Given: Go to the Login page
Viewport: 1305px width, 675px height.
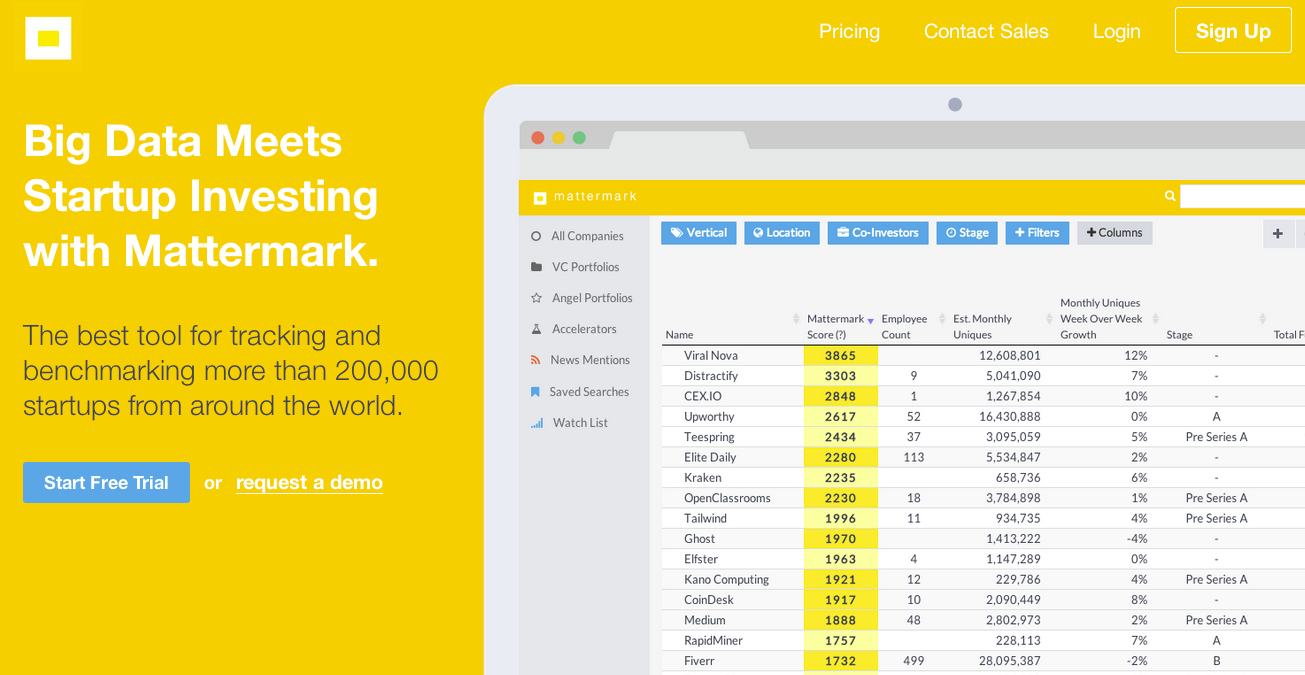Looking at the screenshot, I should coord(1116,31).
